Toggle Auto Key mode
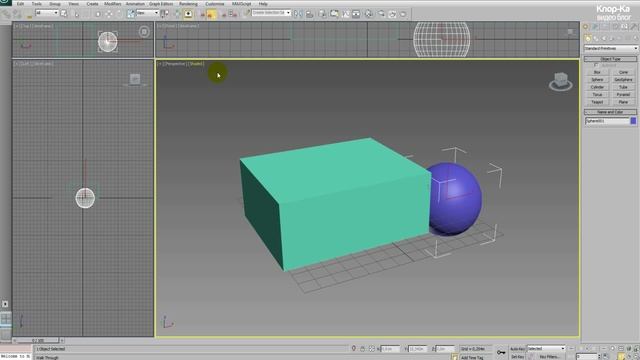This screenshot has width=640, height=360. 517,349
